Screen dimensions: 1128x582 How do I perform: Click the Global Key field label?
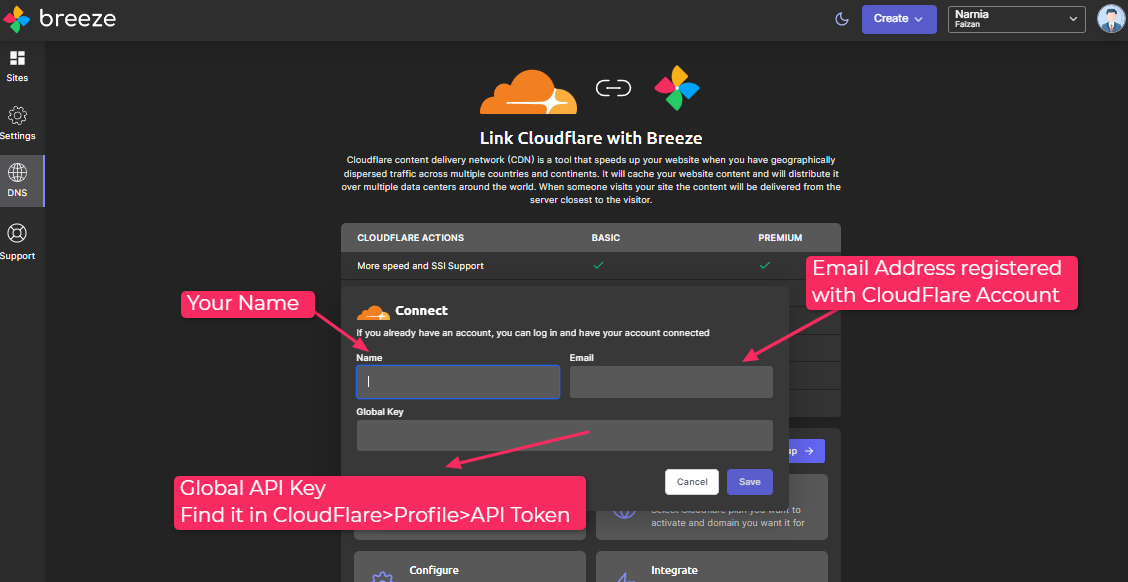click(378, 412)
